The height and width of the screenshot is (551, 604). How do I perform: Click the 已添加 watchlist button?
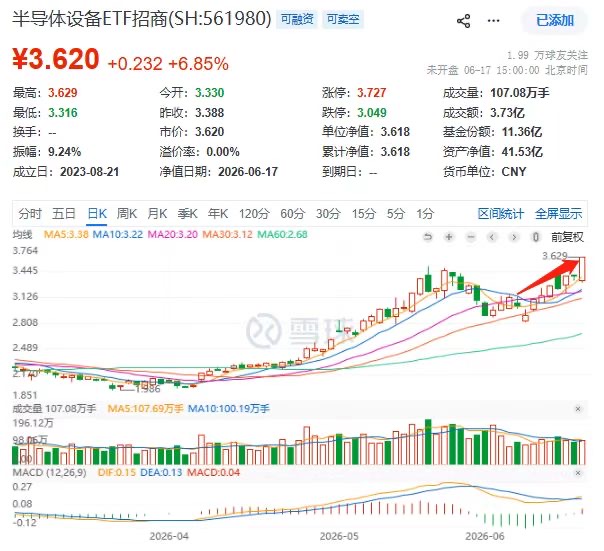555,20
